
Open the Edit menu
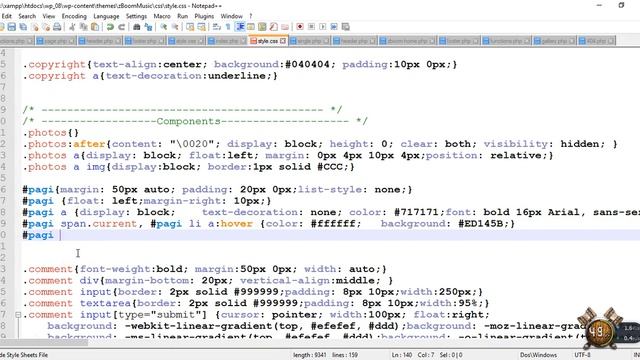click(x=7, y=16)
